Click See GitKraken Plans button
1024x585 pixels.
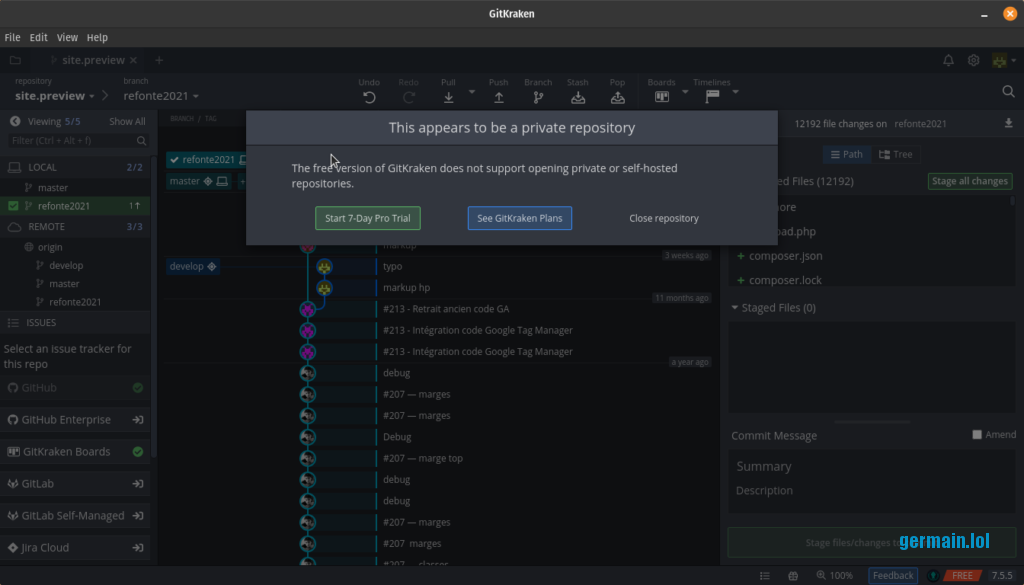(x=519, y=218)
